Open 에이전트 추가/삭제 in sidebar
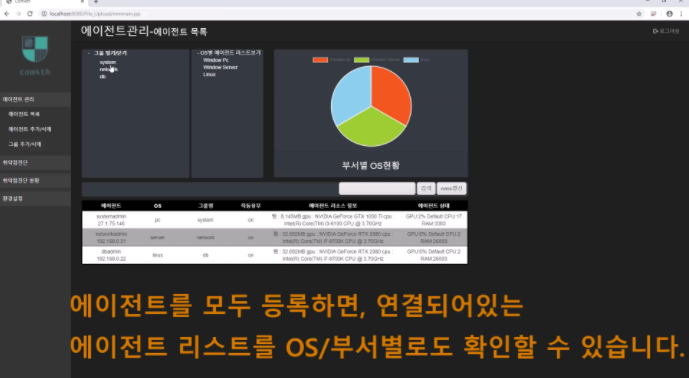This screenshot has height=378, width=689. (29, 129)
